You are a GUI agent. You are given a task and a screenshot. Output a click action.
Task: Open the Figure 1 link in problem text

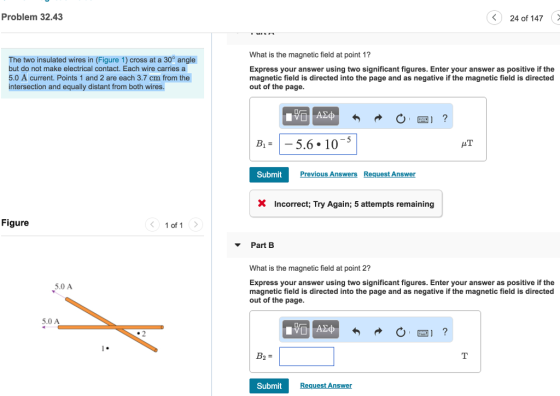tap(111, 60)
